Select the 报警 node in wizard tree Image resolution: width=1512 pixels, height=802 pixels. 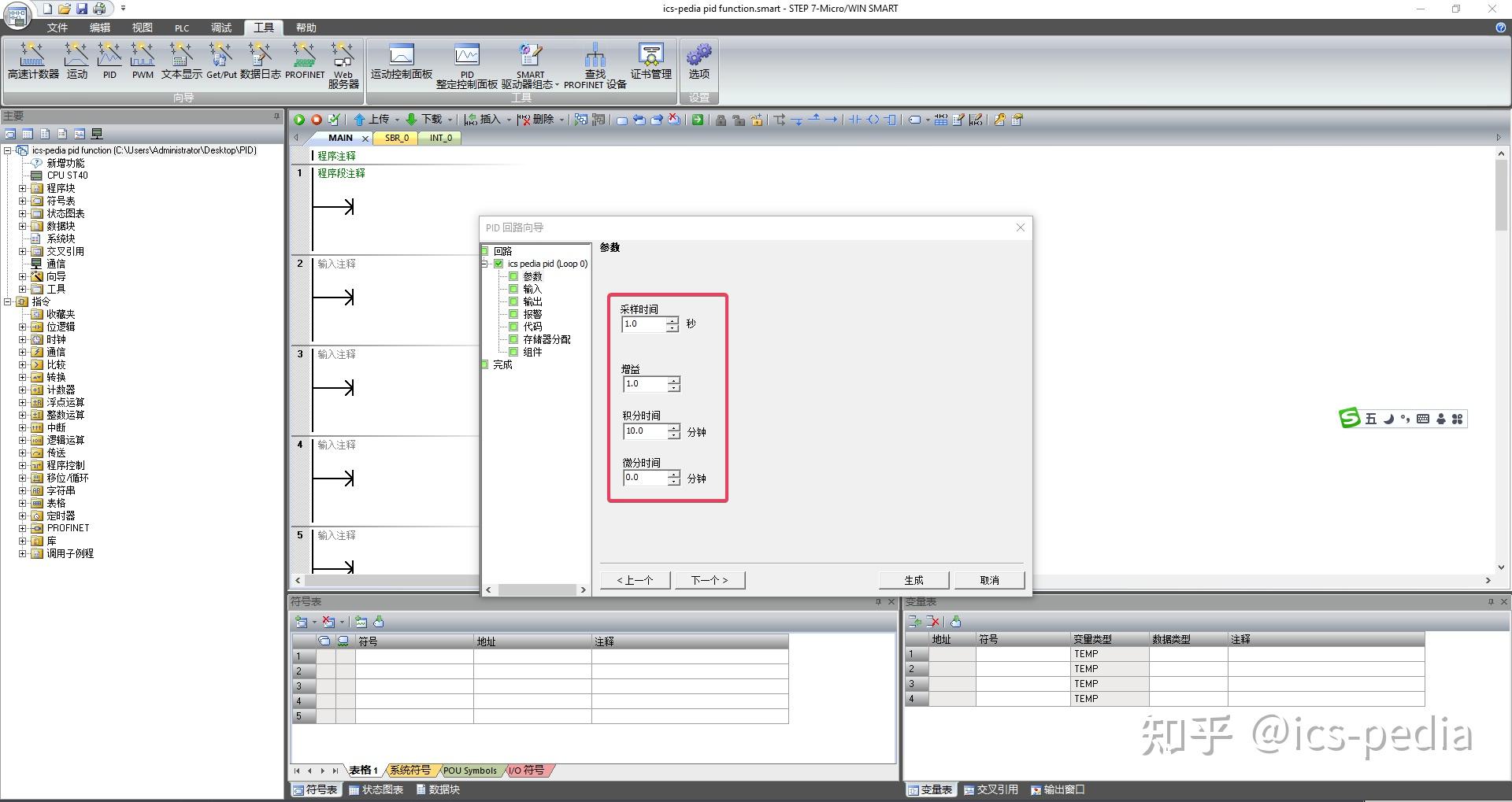click(532, 314)
